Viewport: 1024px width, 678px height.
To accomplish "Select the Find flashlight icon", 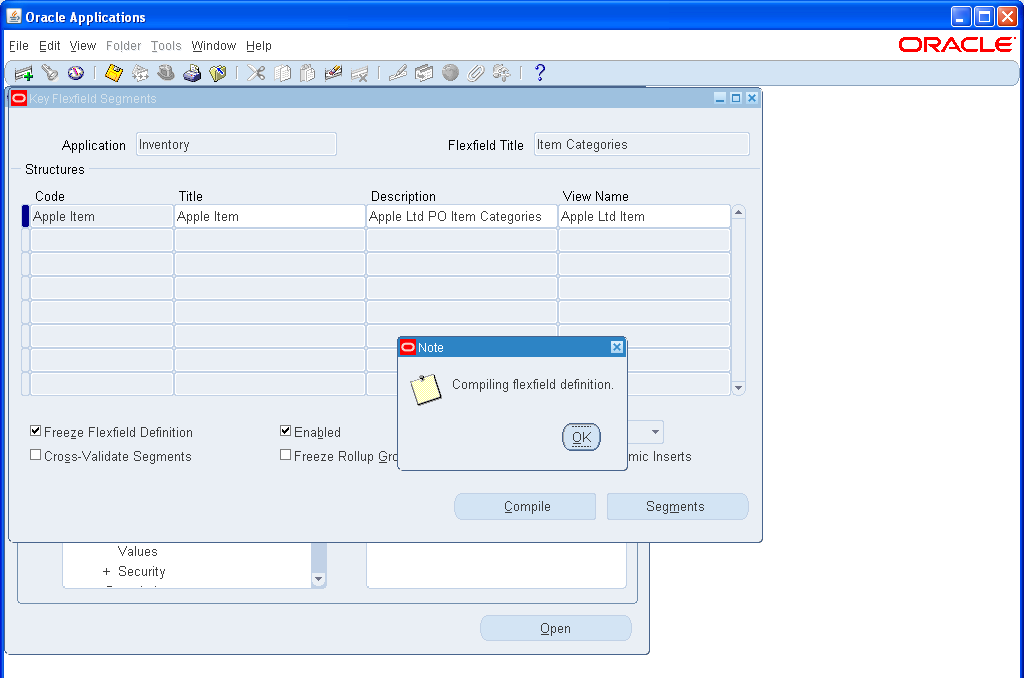I will click(x=49, y=72).
